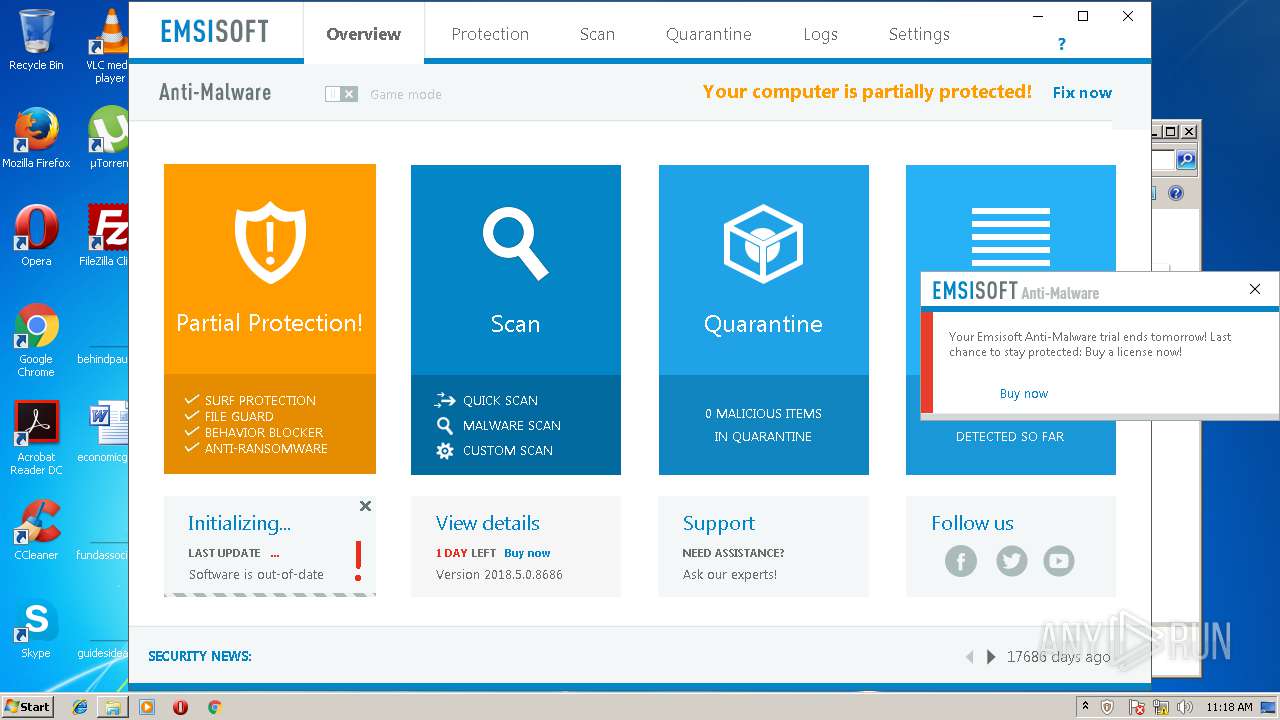Image resolution: width=1280 pixels, height=720 pixels.
Task: Open the Scan tab
Action: pyautogui.click(x=597, y=34)
